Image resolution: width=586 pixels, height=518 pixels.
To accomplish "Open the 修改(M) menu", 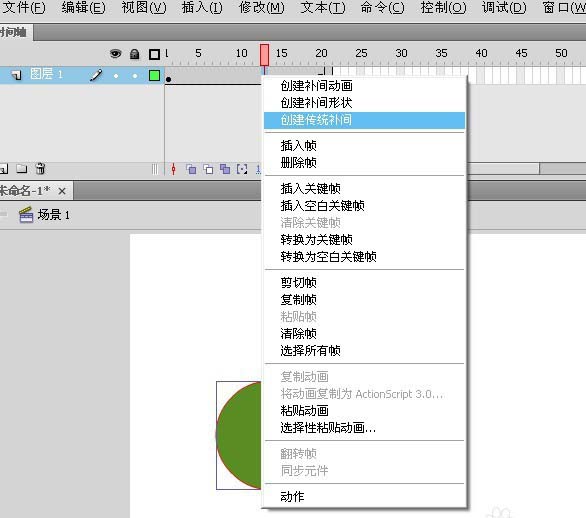I will [262, 7].
